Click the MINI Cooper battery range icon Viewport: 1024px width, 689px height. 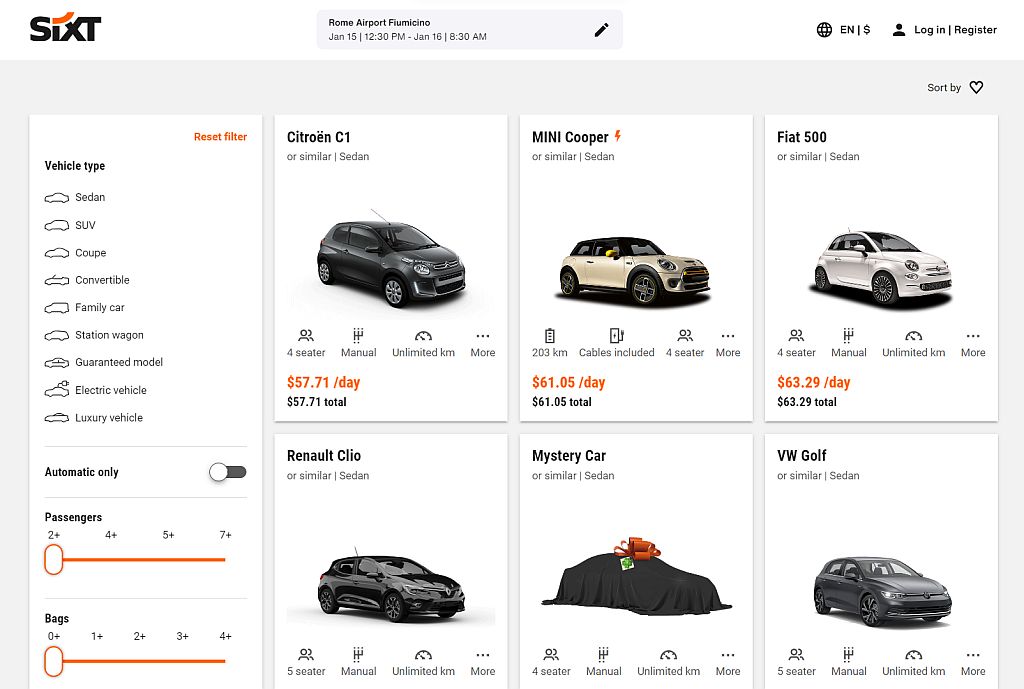click(550, 336)
